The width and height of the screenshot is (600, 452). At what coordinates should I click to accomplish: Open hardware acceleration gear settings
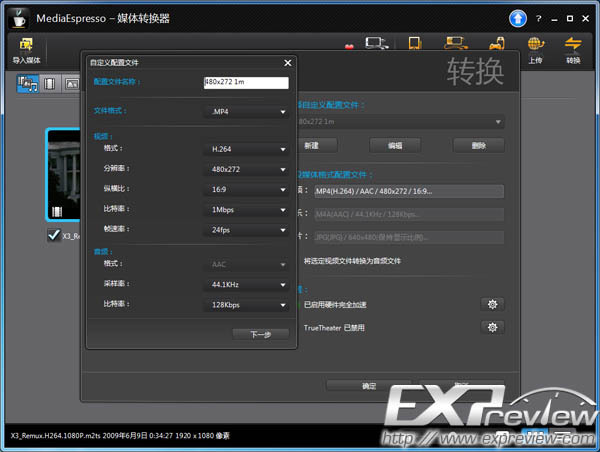click(491, 304)
